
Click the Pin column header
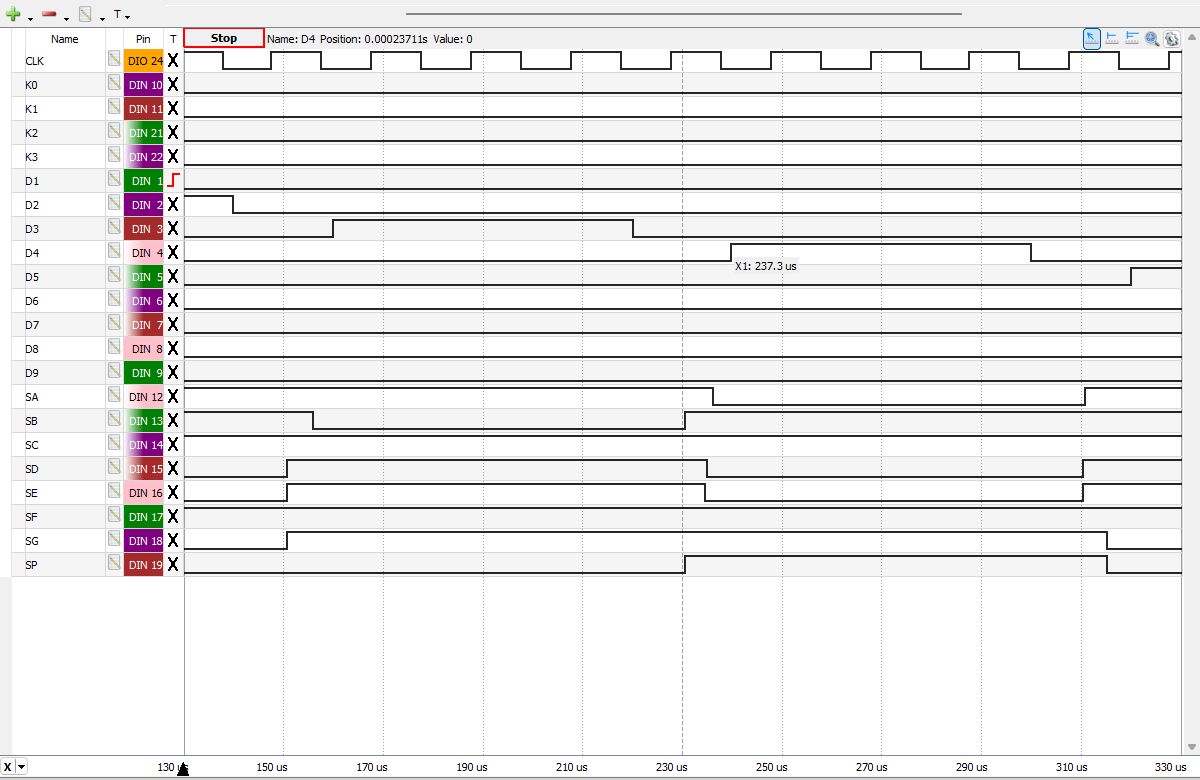[x=143, y=39]
